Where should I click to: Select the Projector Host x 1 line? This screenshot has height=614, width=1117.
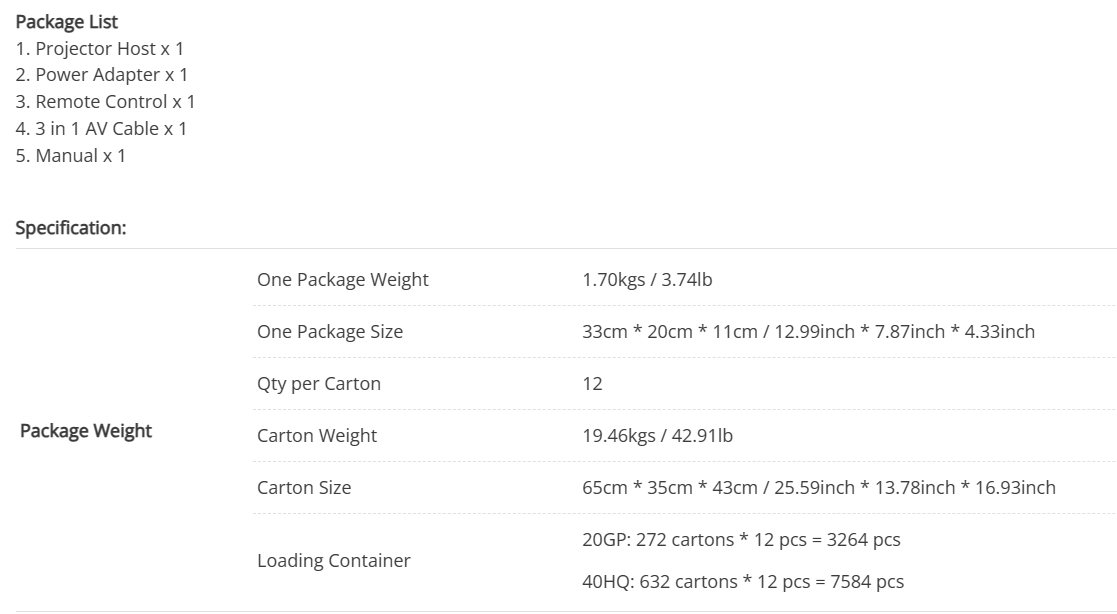coord(100,48)
